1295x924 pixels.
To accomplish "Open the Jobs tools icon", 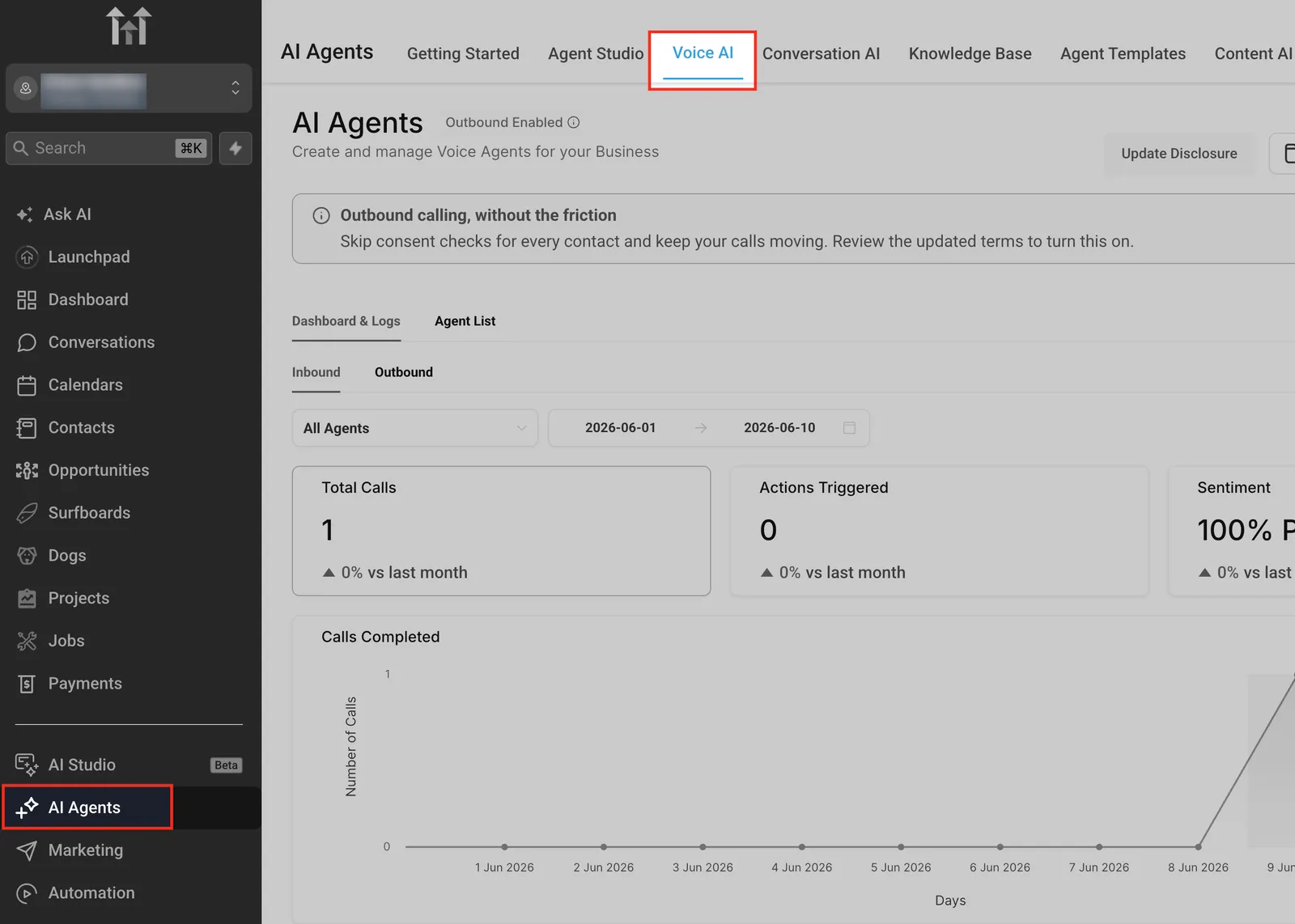I will (x=27, y=641).
